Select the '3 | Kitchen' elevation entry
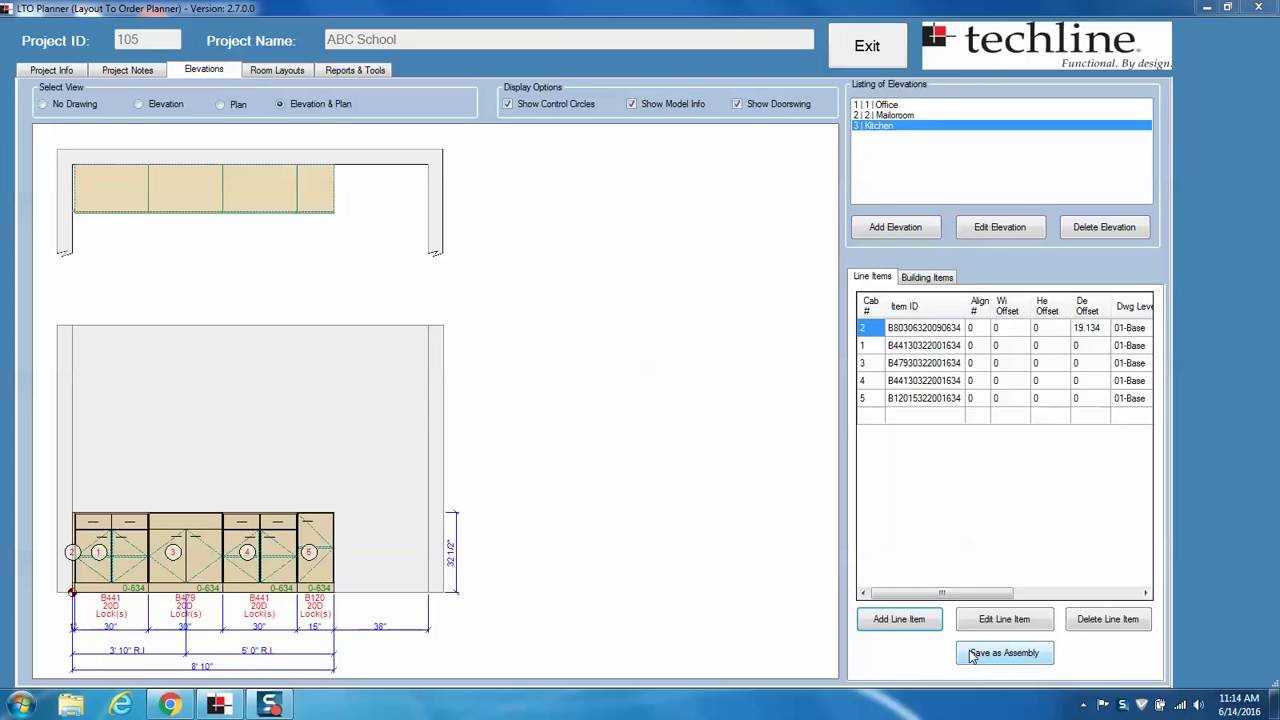The width and height of the screenshot is (1280, 720). tap(1001, 126)
